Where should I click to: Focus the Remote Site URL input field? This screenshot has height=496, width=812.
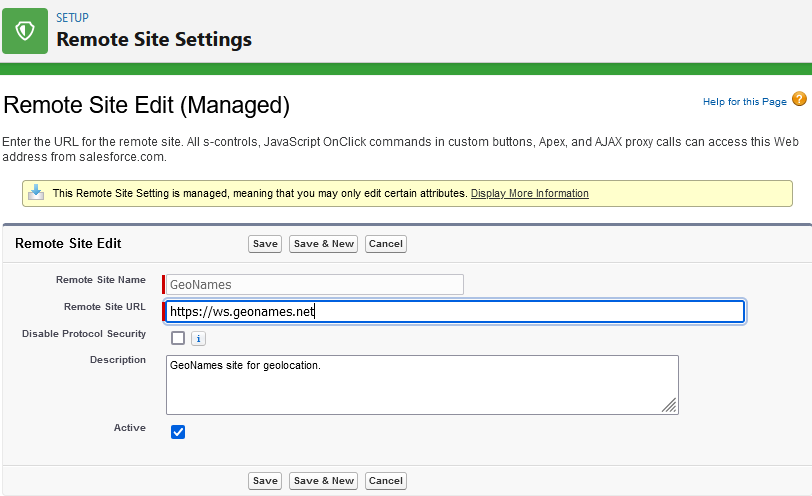point(455,312)
